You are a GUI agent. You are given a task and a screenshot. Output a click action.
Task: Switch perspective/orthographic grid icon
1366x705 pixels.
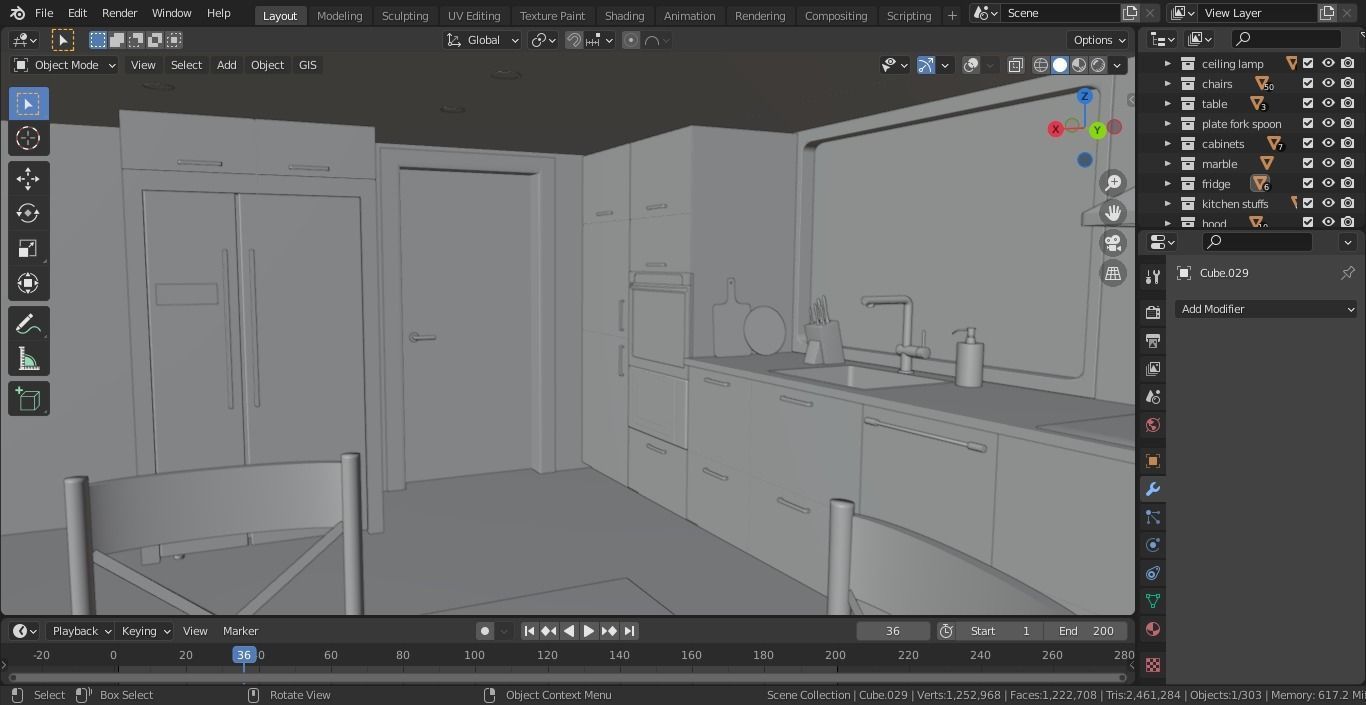pyautogui.click(x=1113, y=273)
